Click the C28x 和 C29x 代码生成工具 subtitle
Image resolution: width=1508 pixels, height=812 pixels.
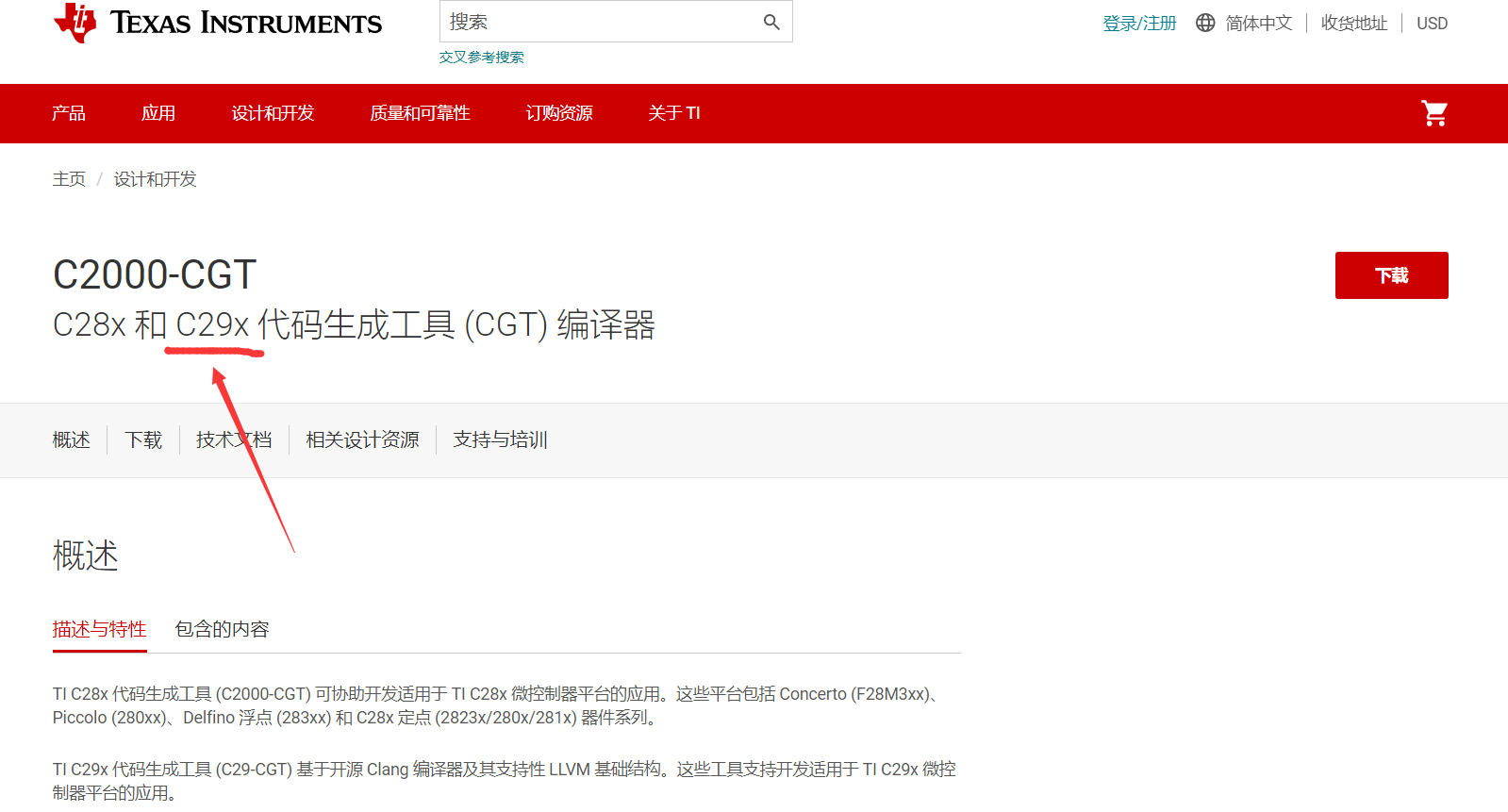pyautogui.click(x=354, y=324)
